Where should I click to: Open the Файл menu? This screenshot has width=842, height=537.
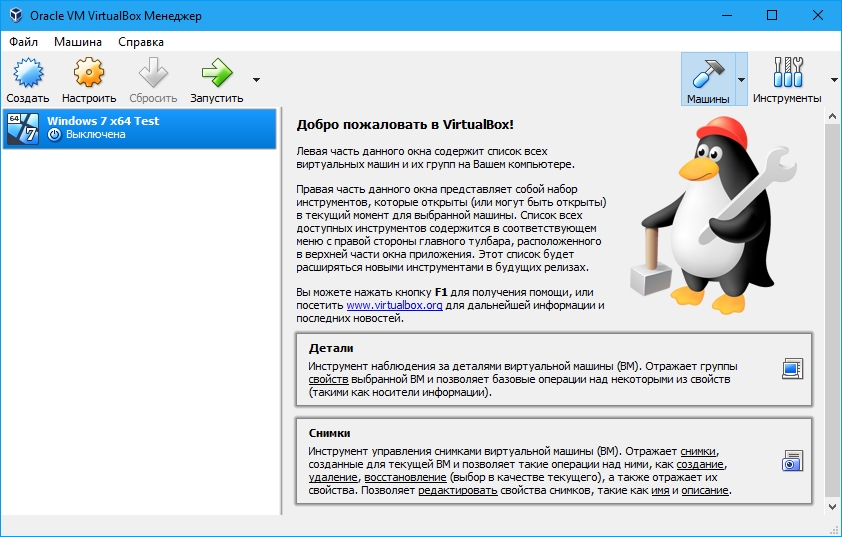[x=23, y=42]
